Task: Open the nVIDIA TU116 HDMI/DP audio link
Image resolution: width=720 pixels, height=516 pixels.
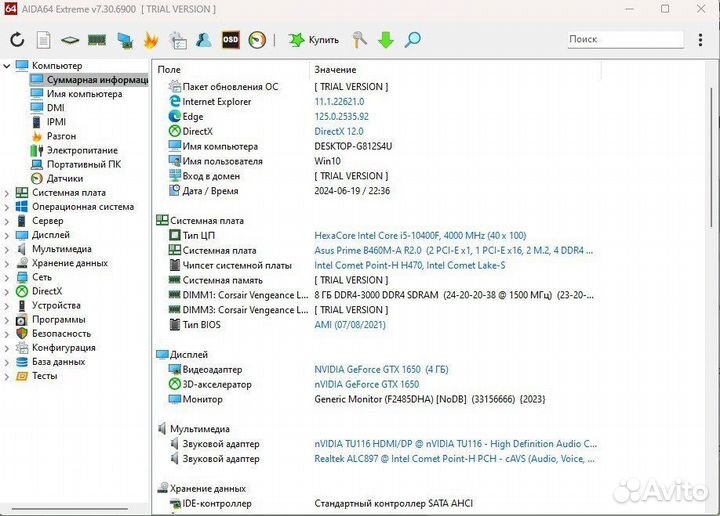Action: [x=456, y=444]
